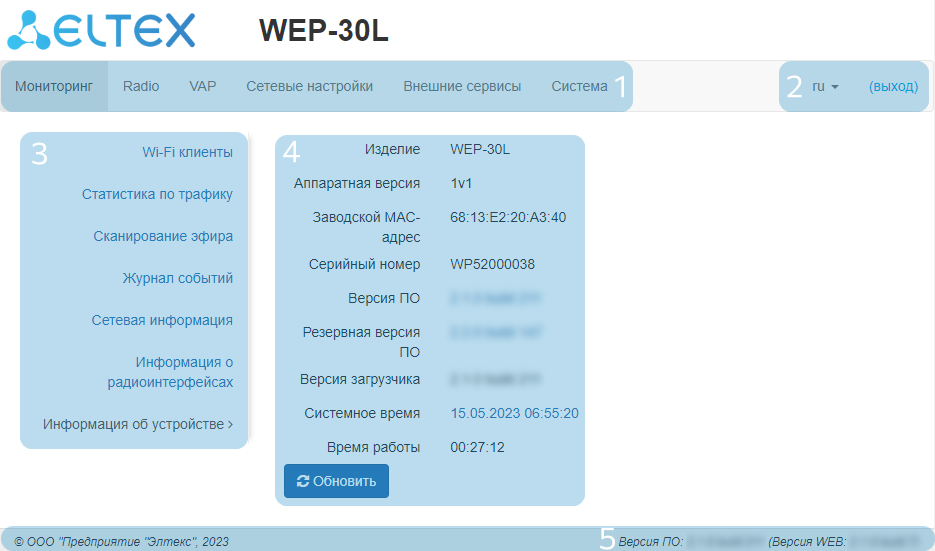Click the Серийный номер label
Viewport: 935px width, 551px height.
364,264
